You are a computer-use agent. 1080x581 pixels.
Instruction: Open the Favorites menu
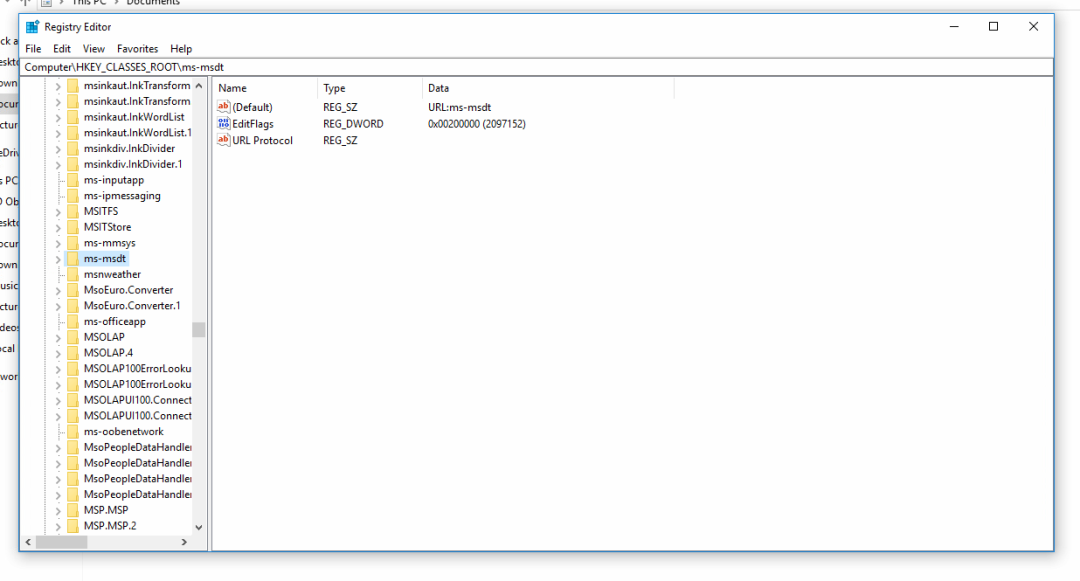pos(137,49)
